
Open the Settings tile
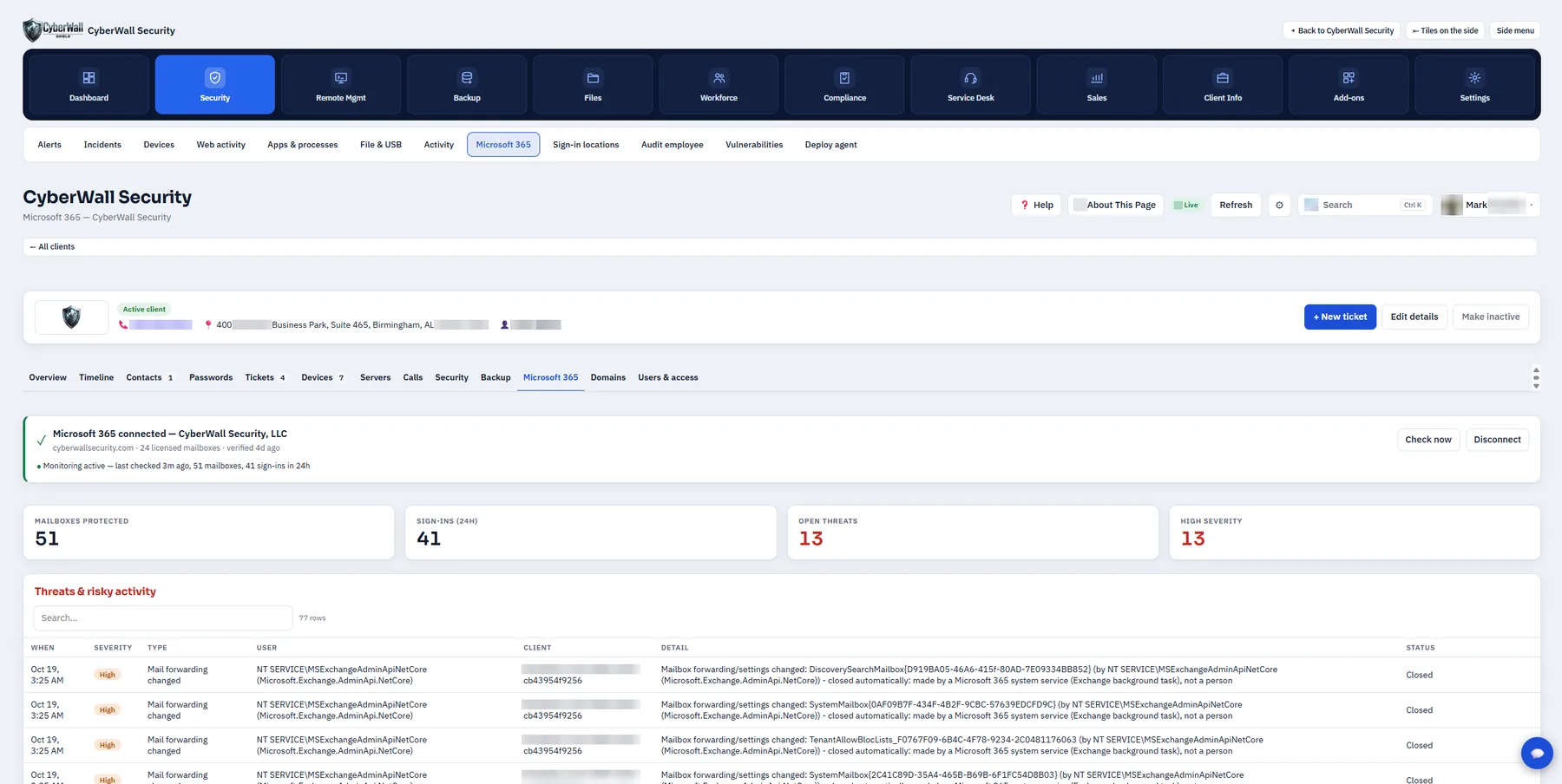[x=1474, y=84]
